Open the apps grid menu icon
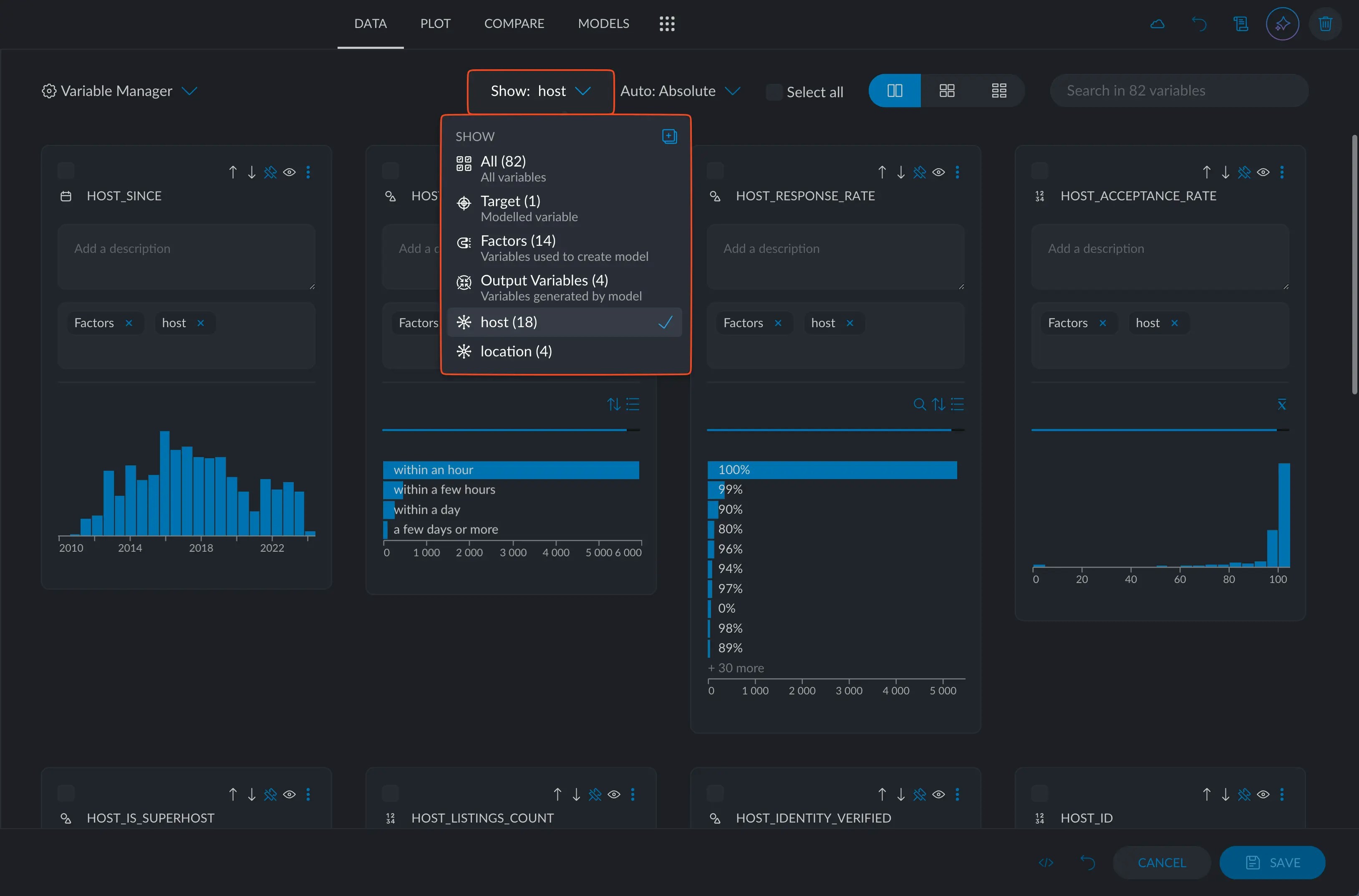 click(667, 23)
